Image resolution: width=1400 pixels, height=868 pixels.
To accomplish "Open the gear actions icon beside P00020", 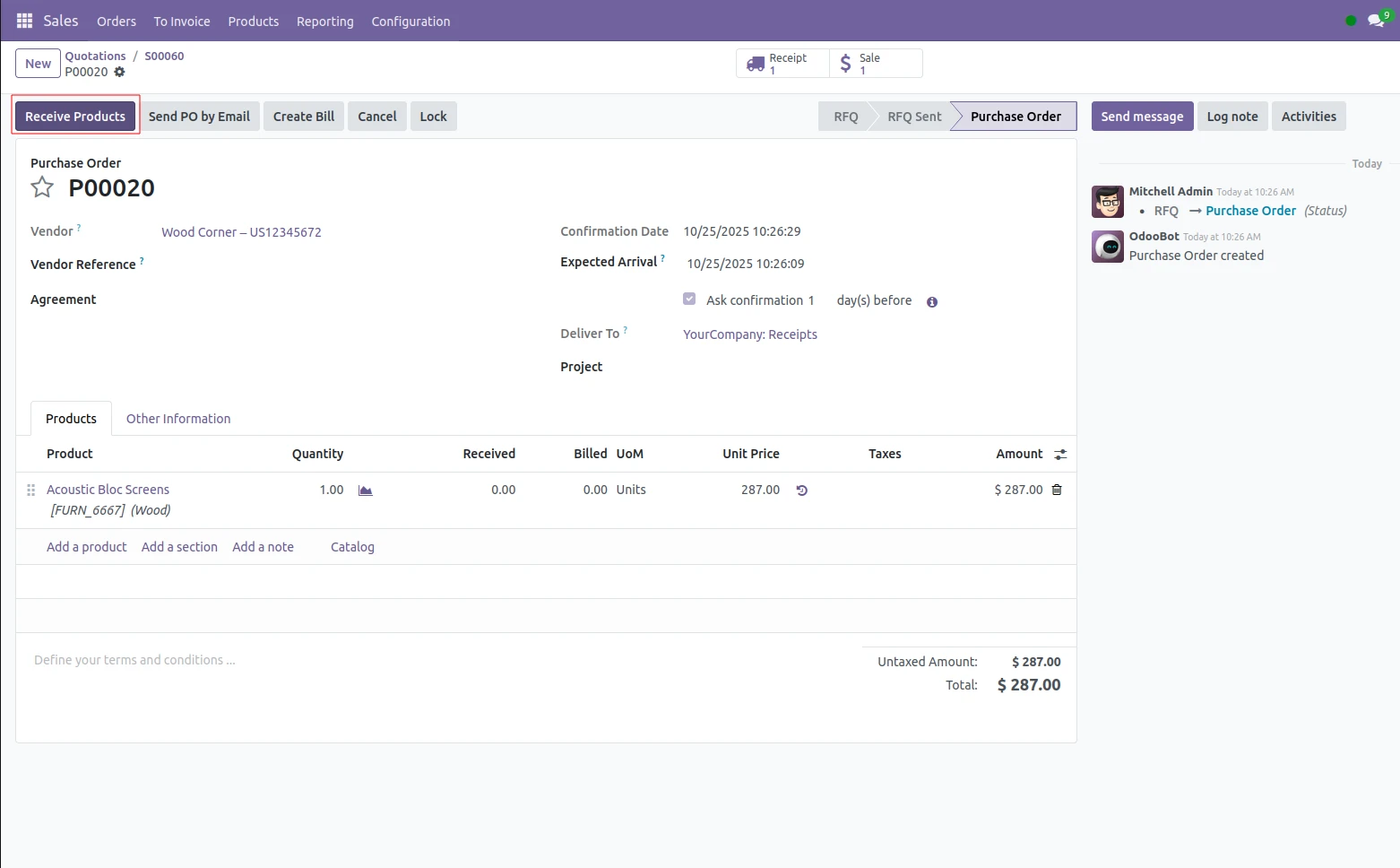I will (x=120, y=72).
